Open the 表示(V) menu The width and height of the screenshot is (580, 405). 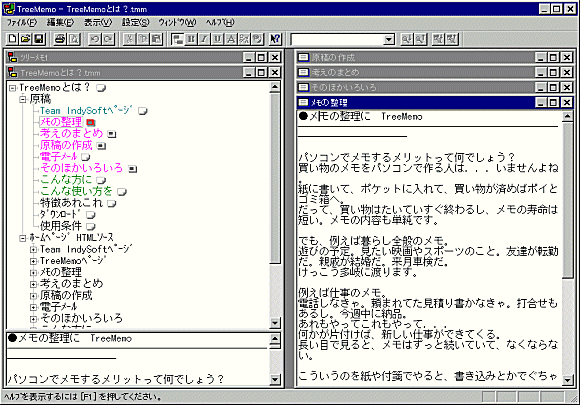tap(98, 23)
